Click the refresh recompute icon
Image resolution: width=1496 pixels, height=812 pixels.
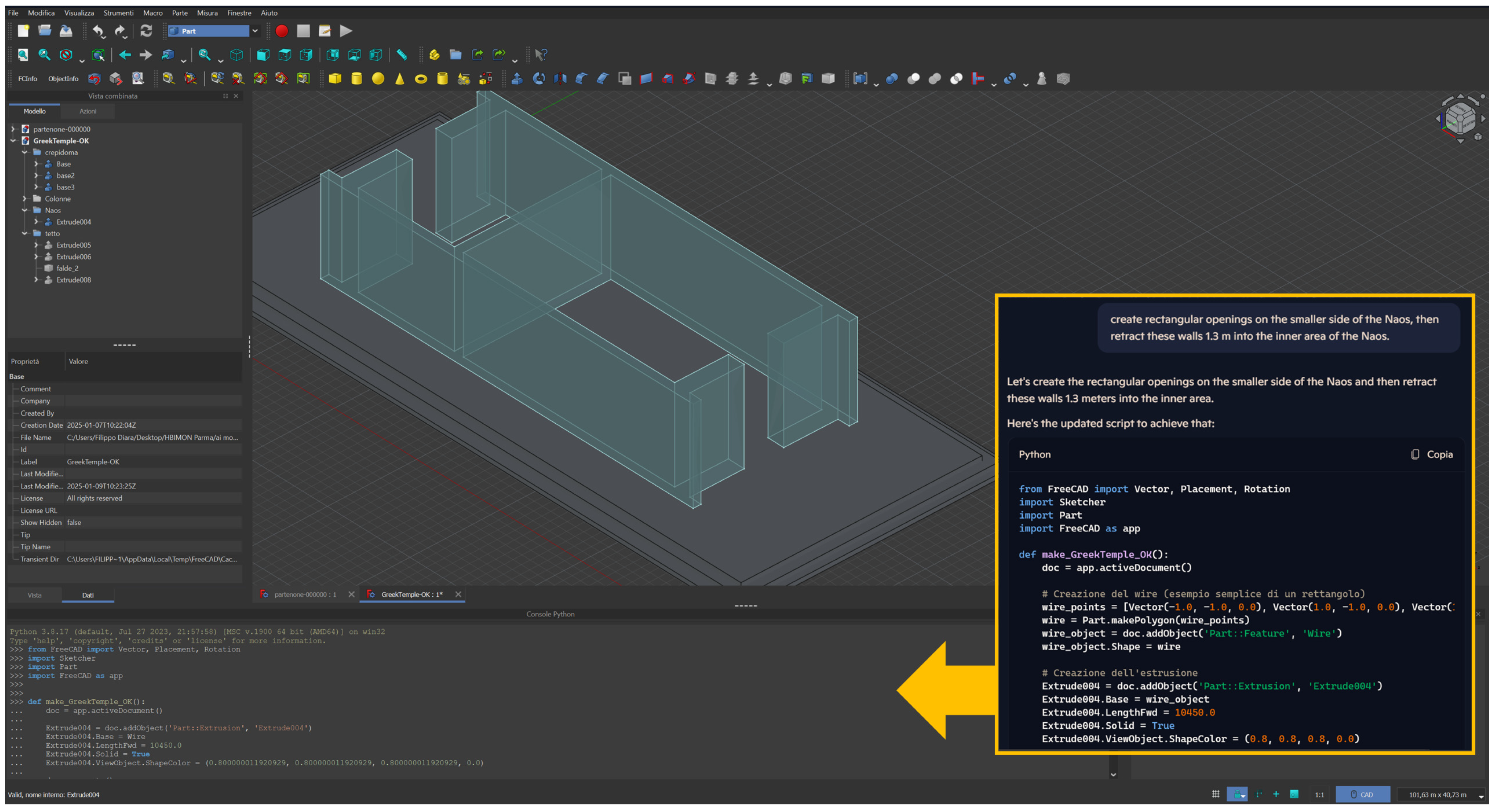pyautogui.click(x=147, y=31)
